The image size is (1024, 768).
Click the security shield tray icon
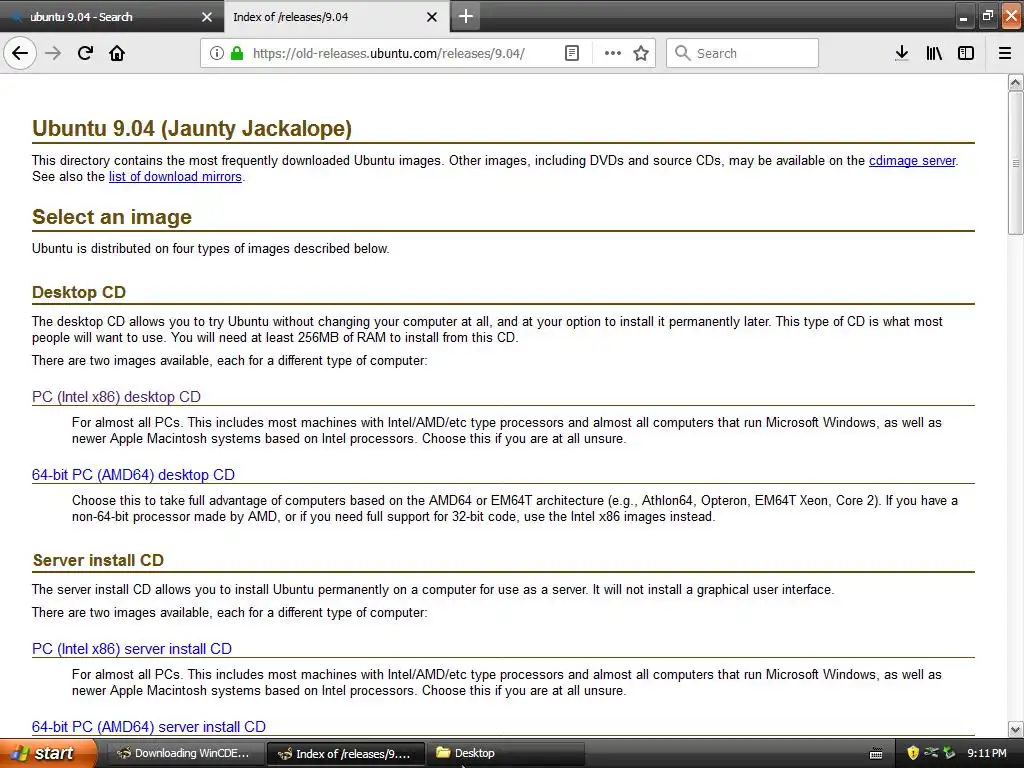913,753
